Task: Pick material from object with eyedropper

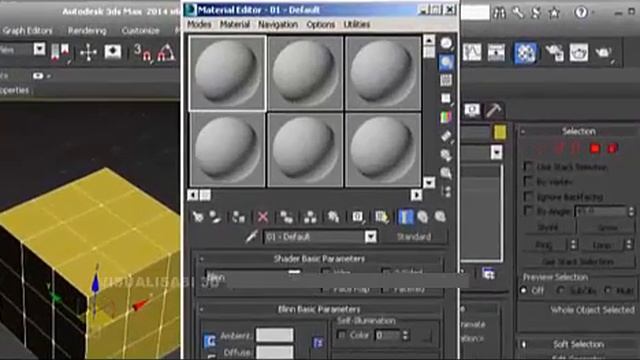Action: click(252, 236)
